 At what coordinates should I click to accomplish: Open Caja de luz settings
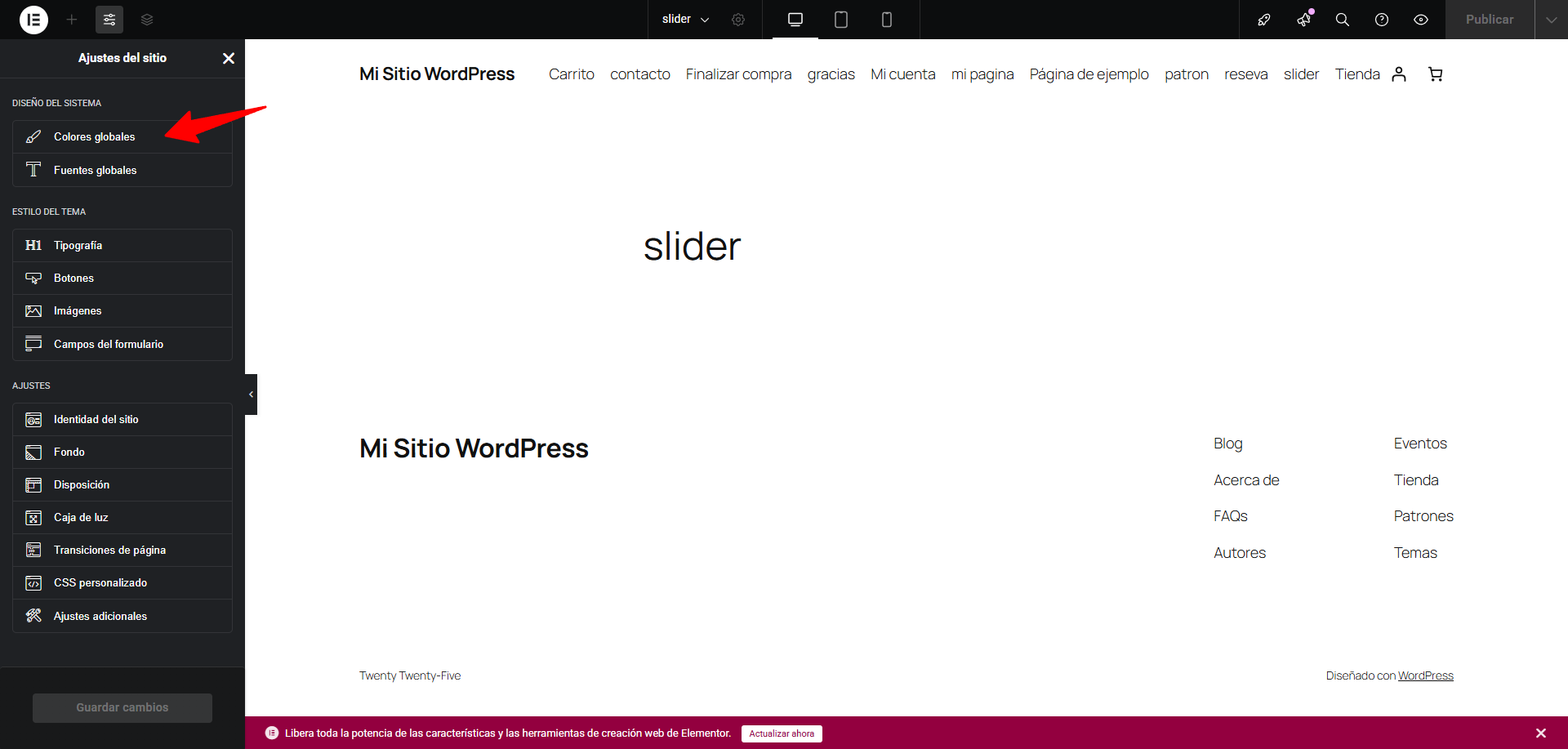point(122,517)
